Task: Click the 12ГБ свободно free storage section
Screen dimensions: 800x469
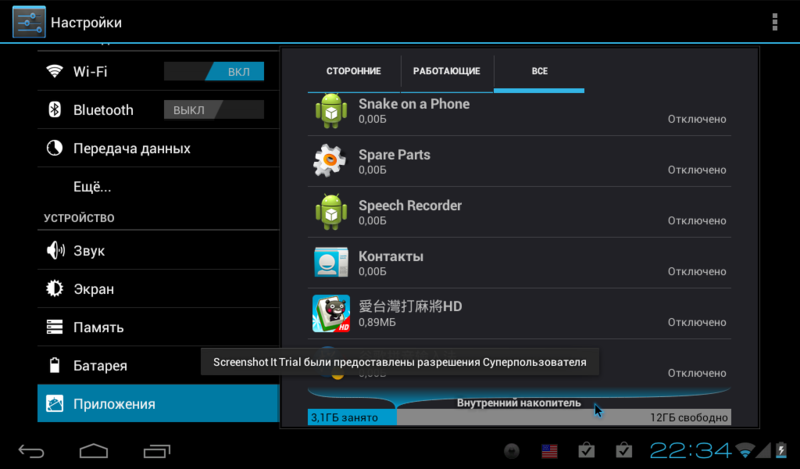Action: [x=564, y=417]
